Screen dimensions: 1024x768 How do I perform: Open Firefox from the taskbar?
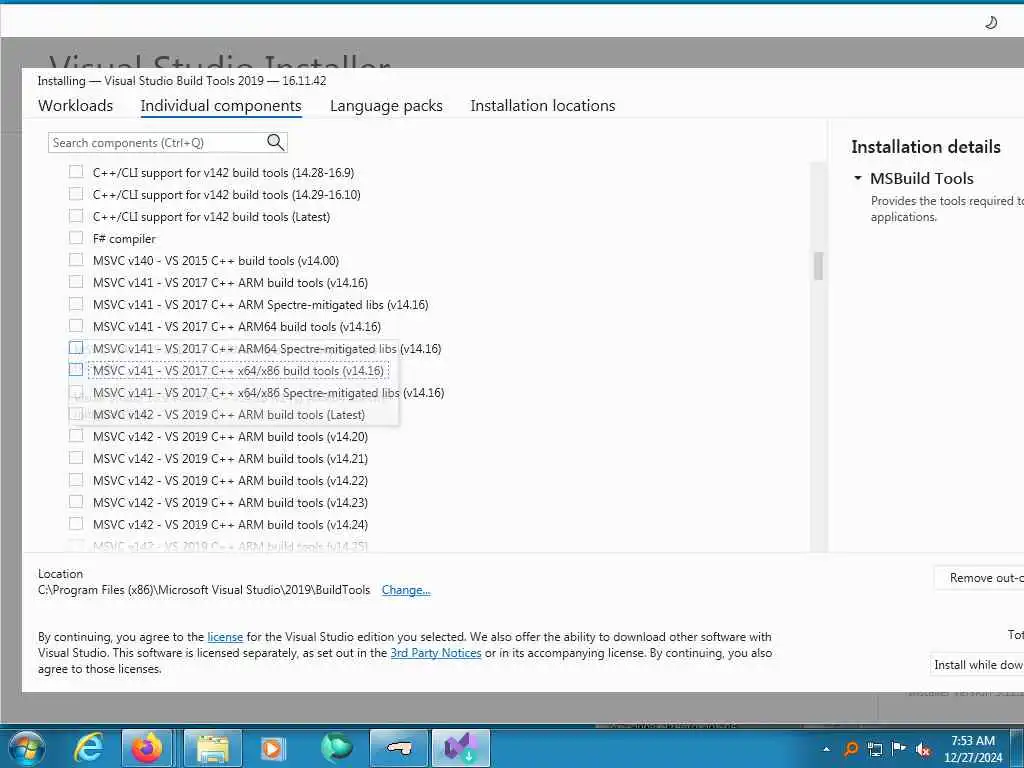(147, 748)
